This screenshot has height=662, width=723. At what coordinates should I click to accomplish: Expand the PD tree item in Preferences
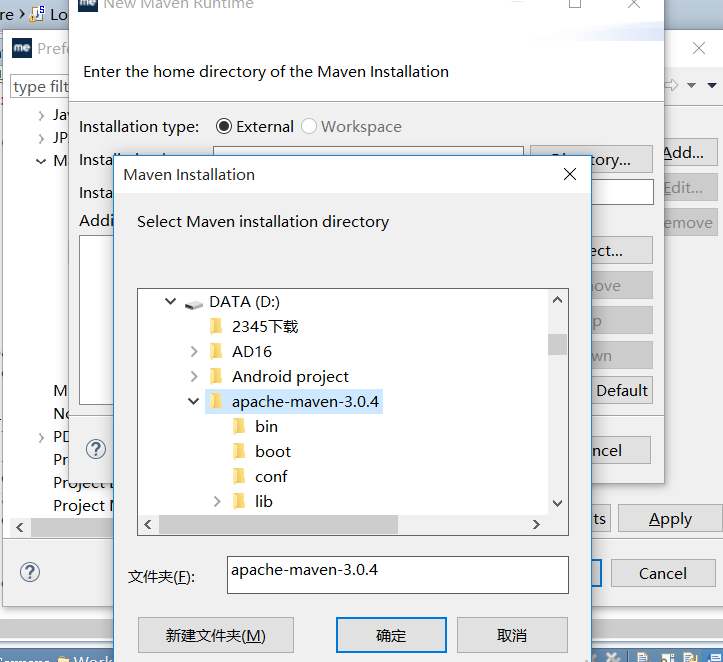(x=41, y=437)
